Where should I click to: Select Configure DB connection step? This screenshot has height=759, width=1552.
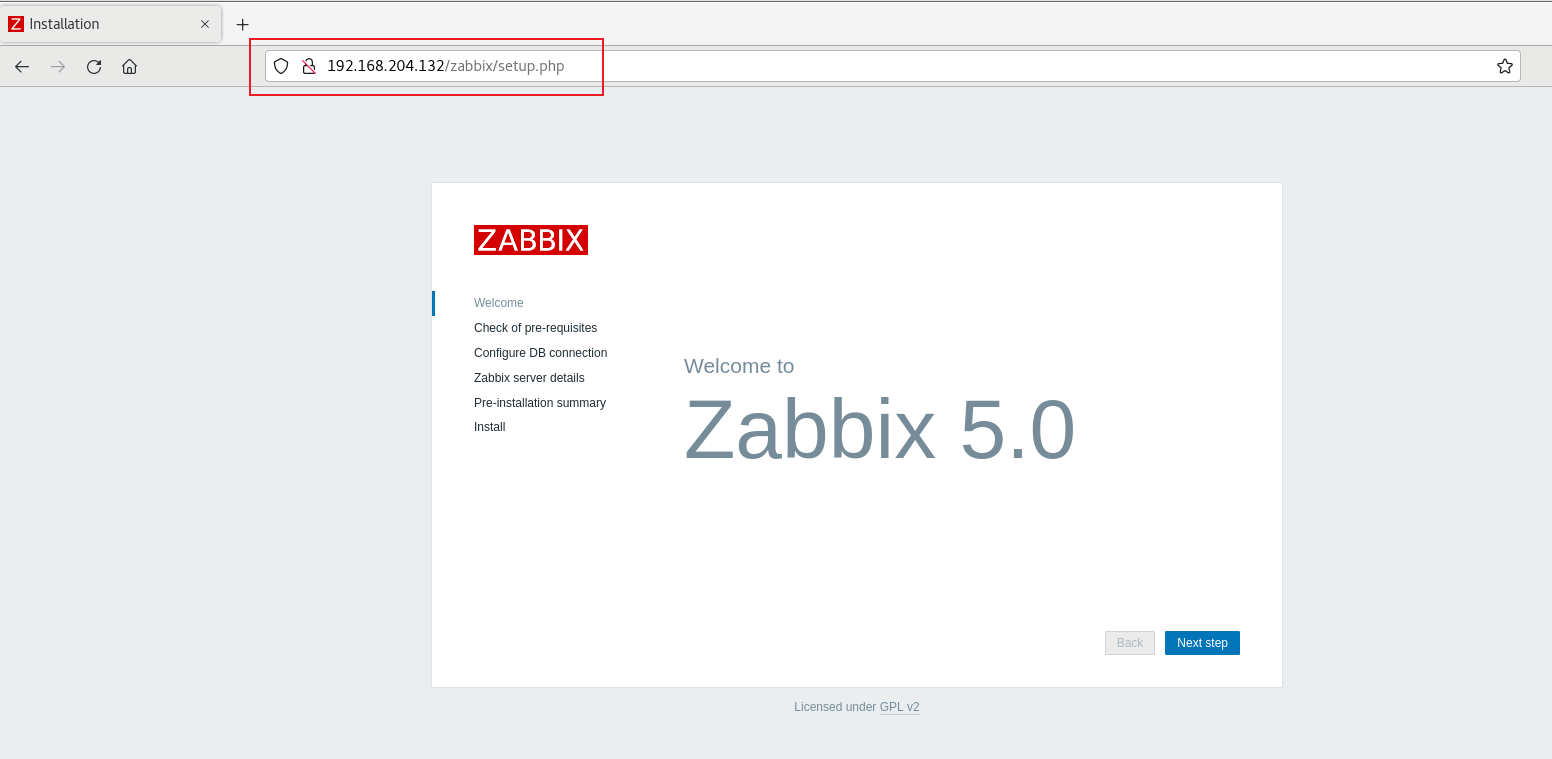point(540,353)
